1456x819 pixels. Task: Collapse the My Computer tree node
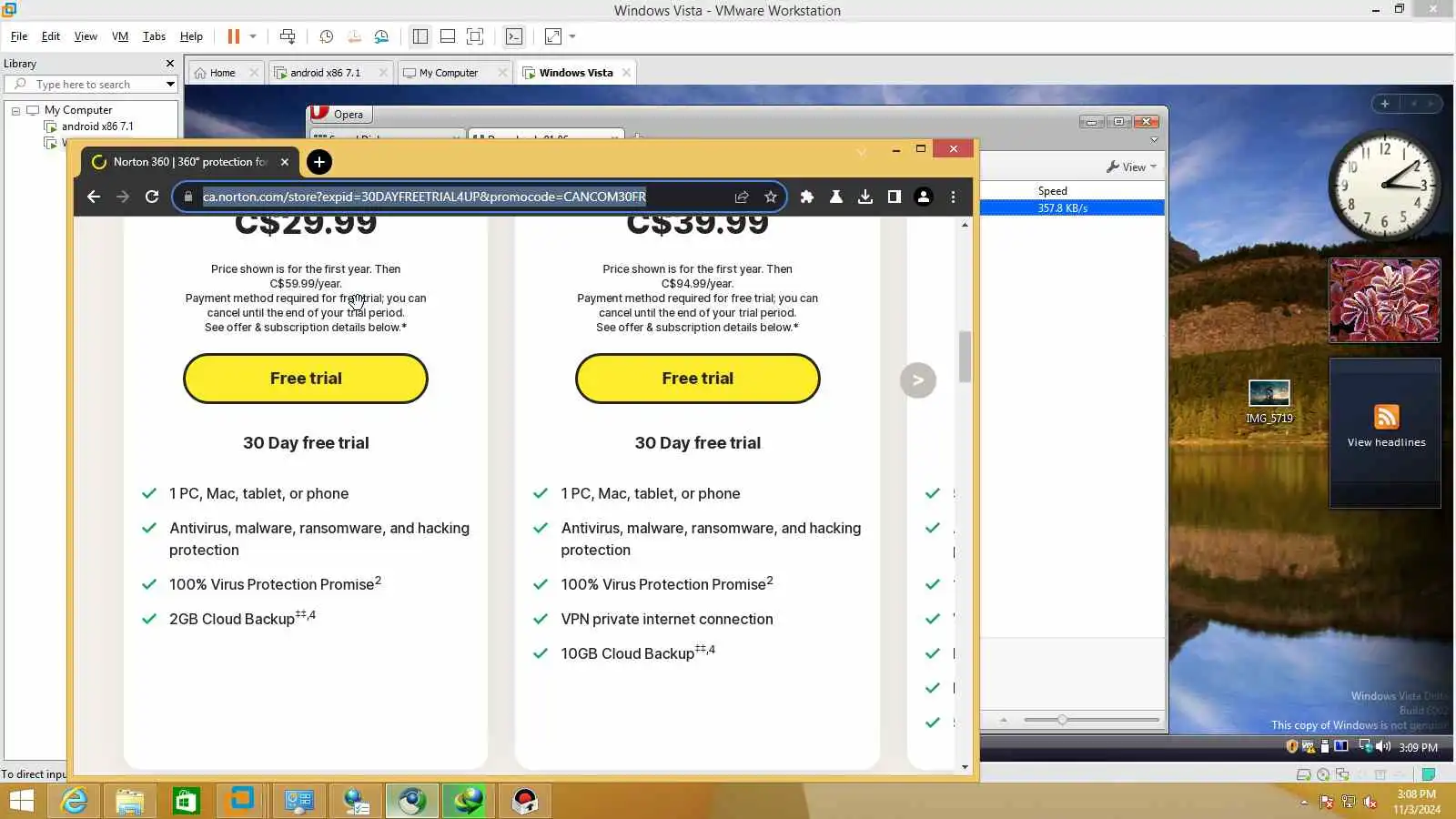15,110
